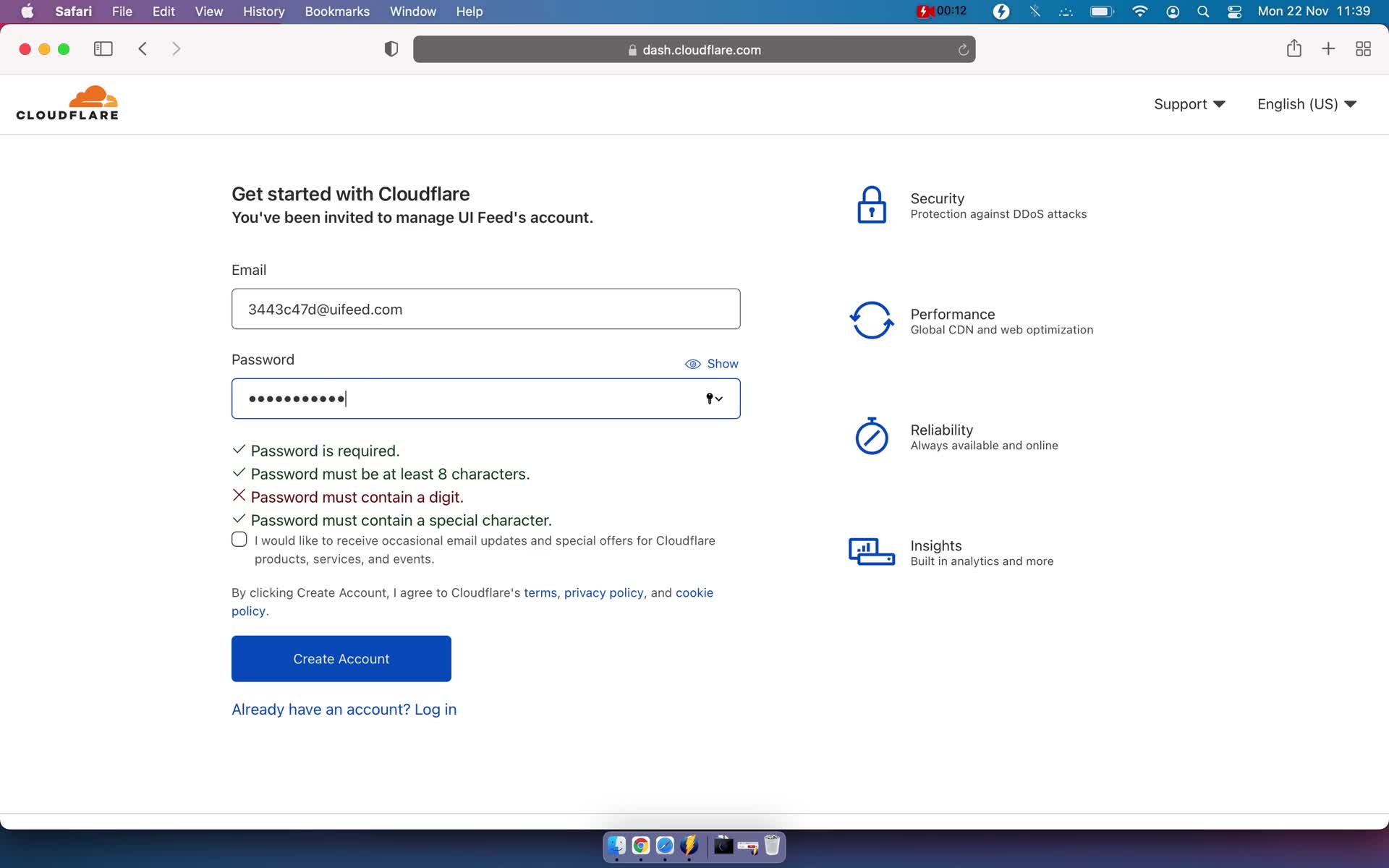1389x868 pixels.
Task: Click the 'Password must contain a digit.' message
Action: (357, 497)
